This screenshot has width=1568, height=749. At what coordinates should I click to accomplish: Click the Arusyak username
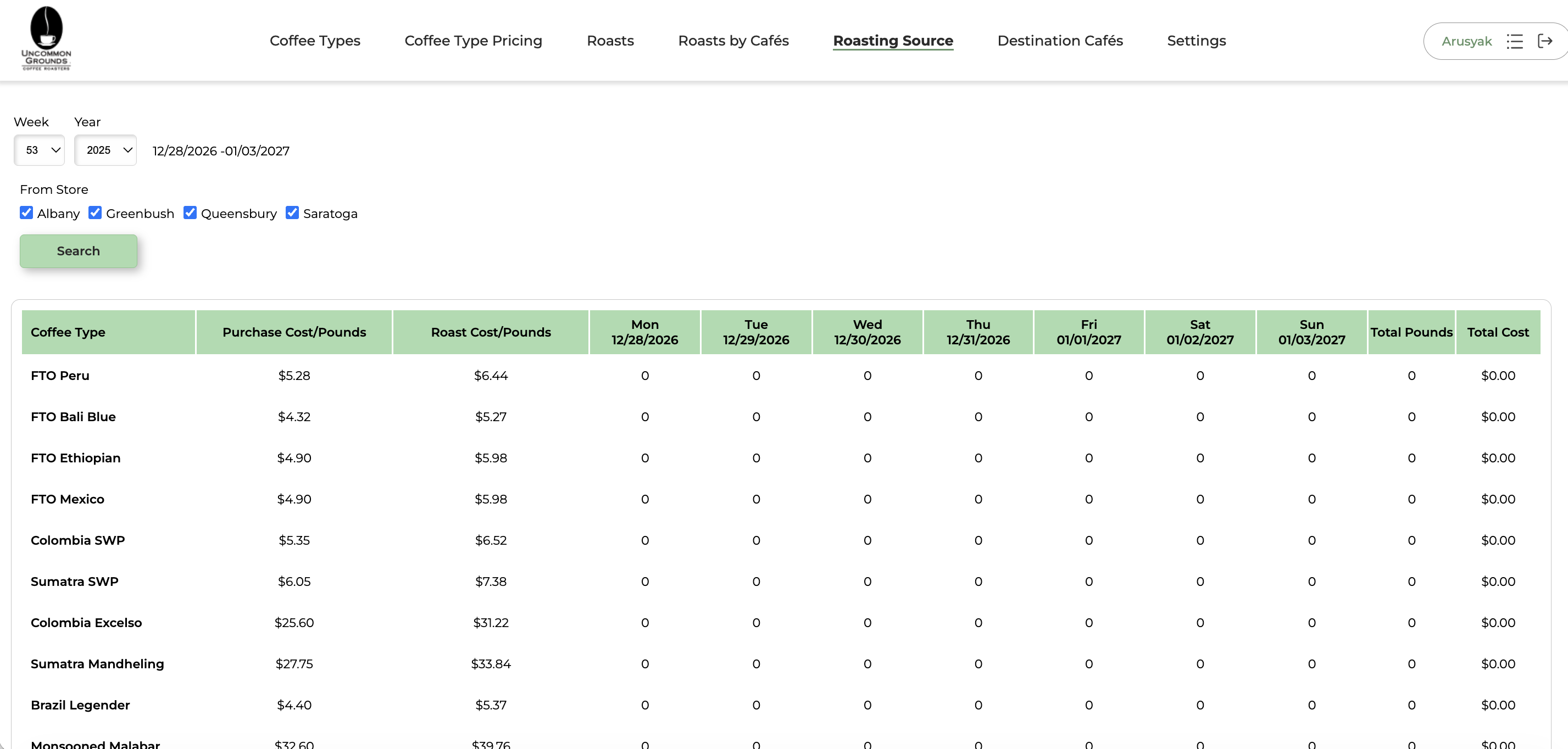click(x=1467, y=41)
